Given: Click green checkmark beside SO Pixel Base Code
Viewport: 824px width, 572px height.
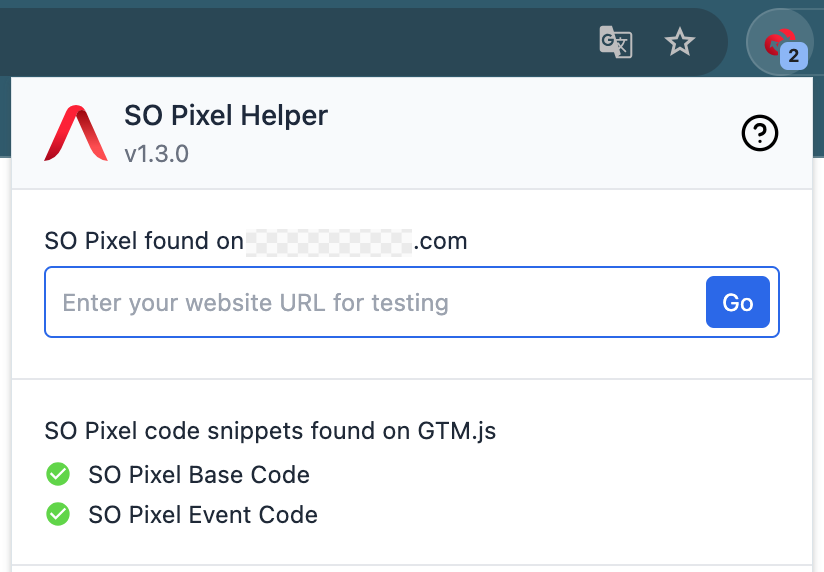Looking at the screenshot, I should (59, 474).
